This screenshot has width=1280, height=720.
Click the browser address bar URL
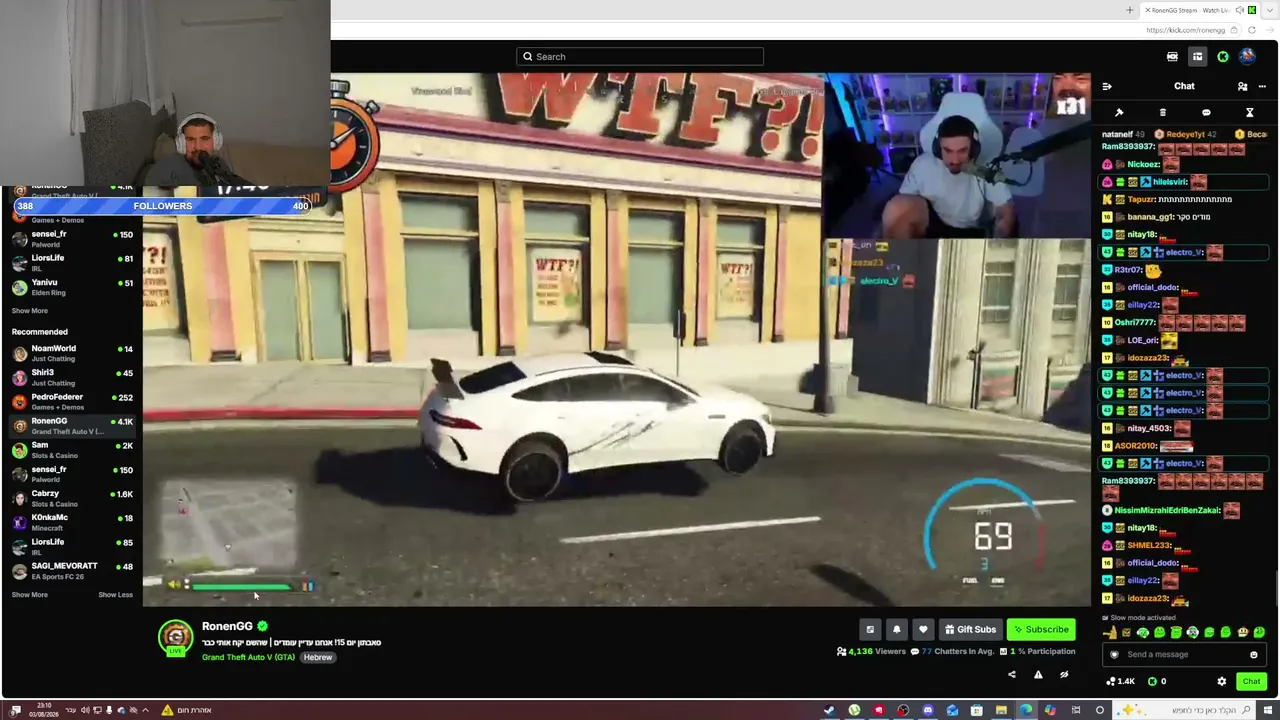click(1185, 31)
